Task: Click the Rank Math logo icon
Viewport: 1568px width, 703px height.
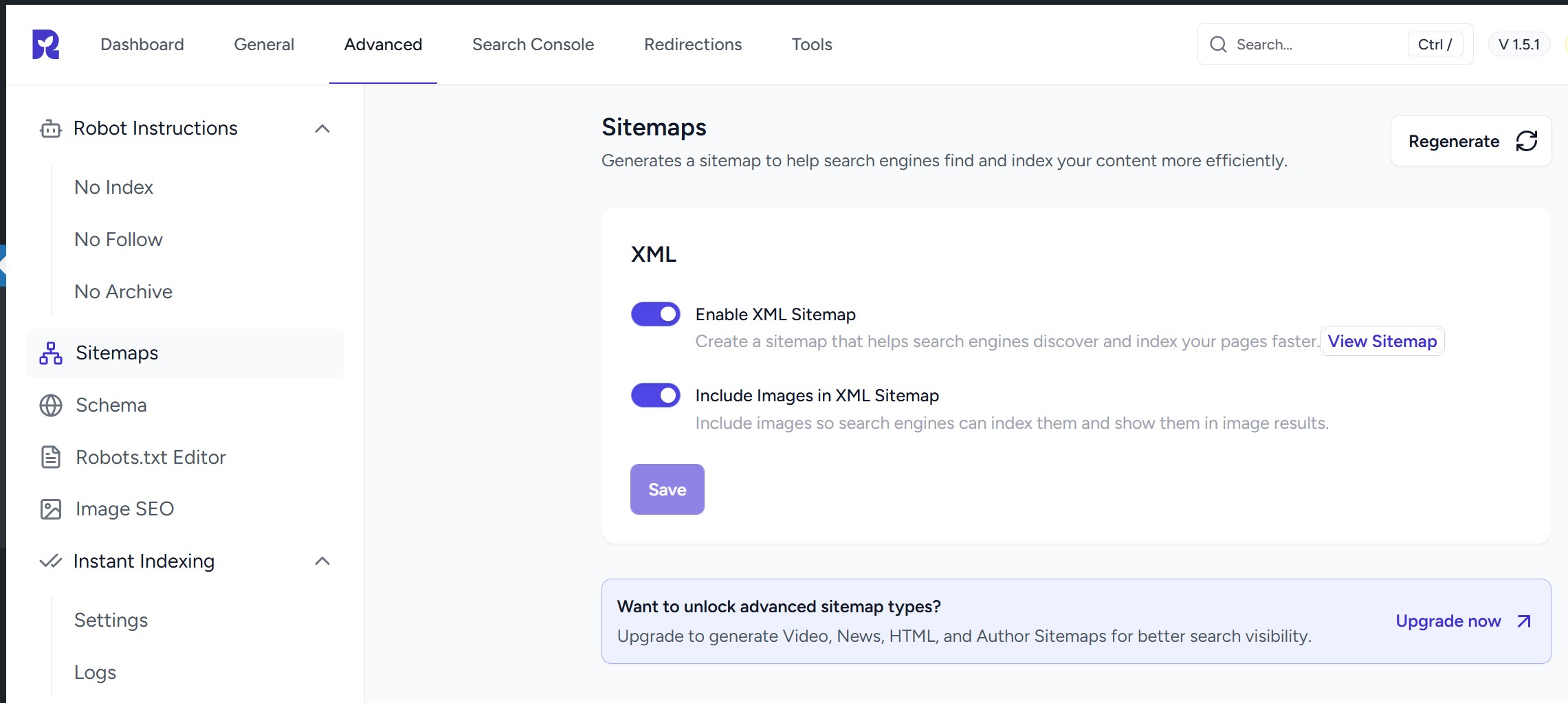Action: [46, 45]
